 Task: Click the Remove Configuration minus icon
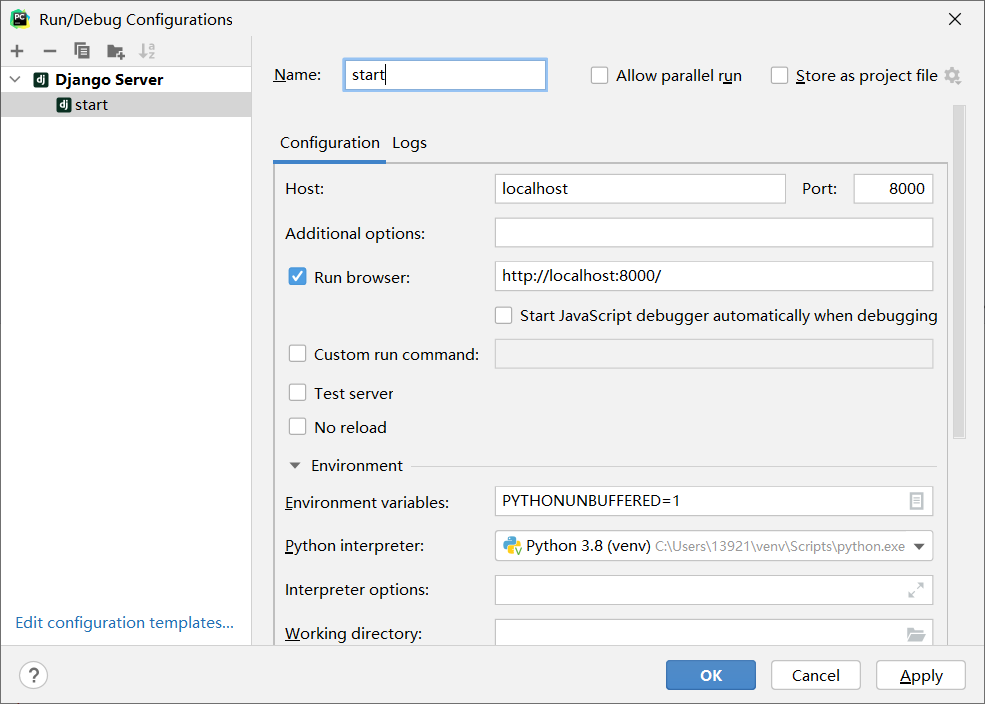click(50, 51)
